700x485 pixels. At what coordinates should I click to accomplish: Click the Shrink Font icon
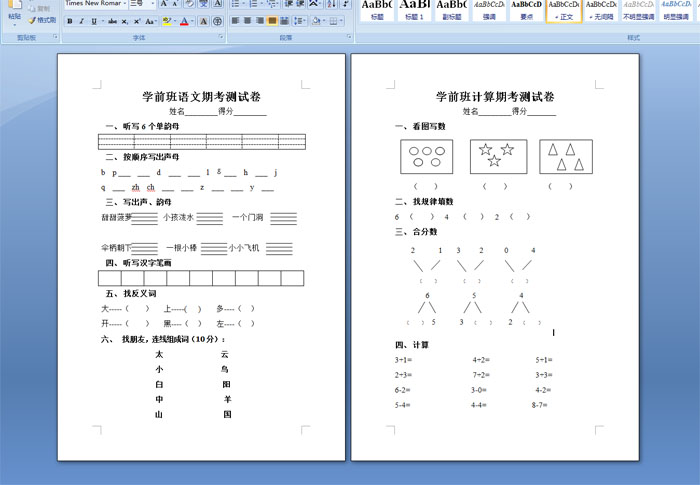click(x=175, y=4)
